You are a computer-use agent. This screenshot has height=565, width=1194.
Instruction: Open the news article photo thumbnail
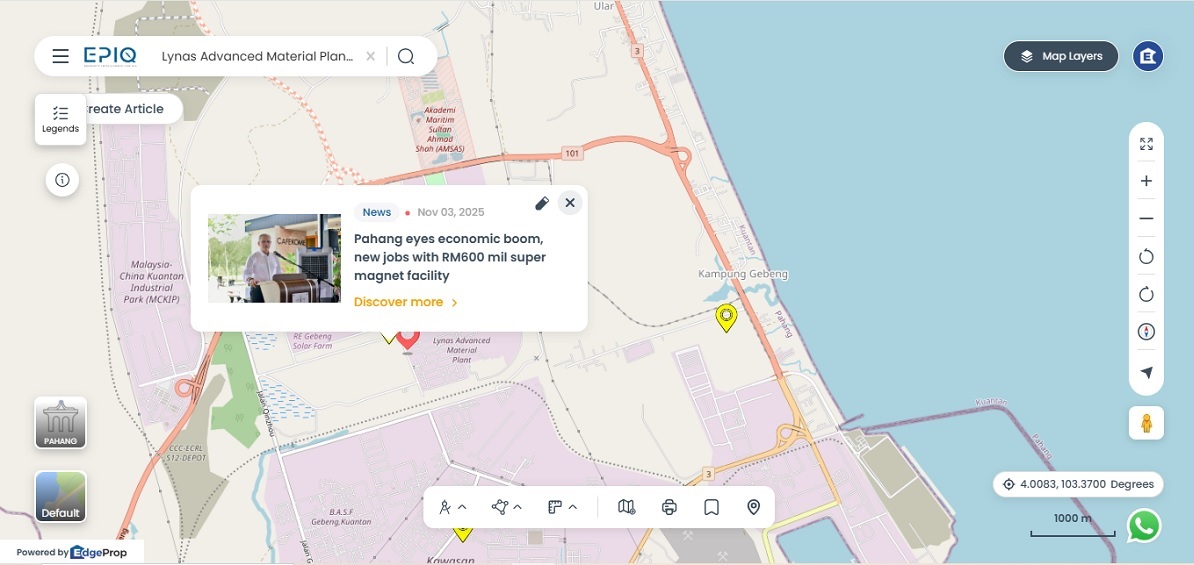(x=274, y=258)
